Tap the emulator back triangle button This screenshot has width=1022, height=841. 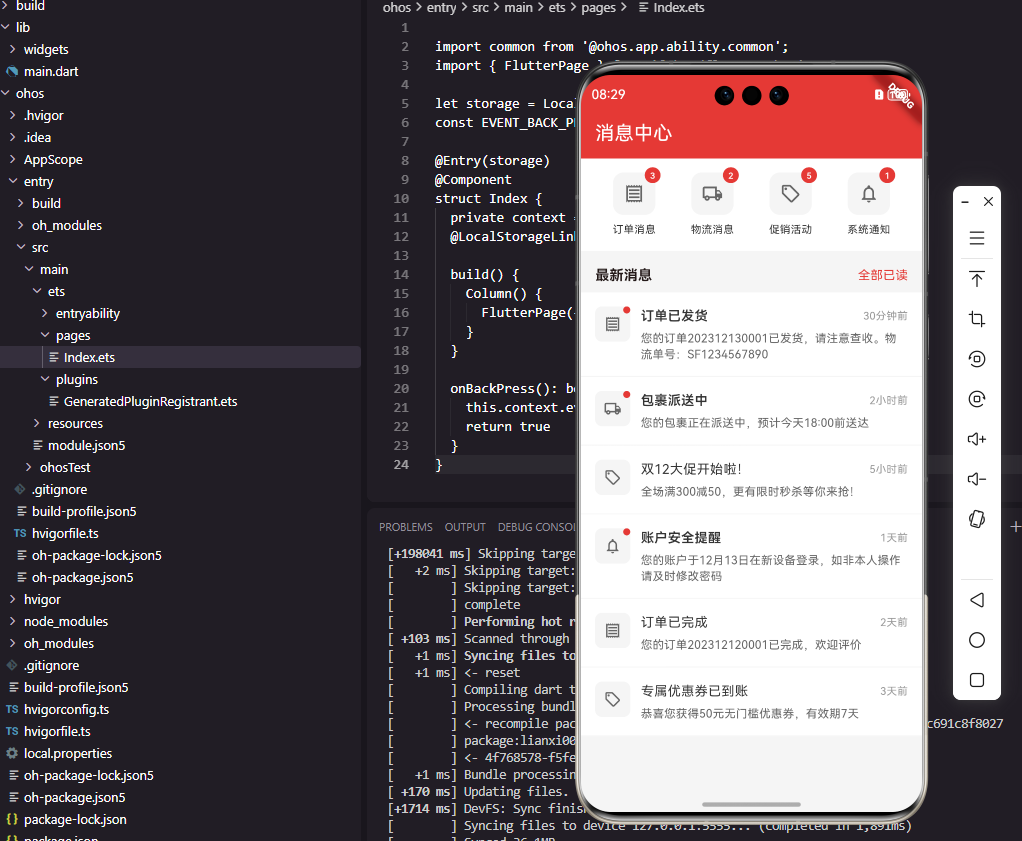point(976,600)
